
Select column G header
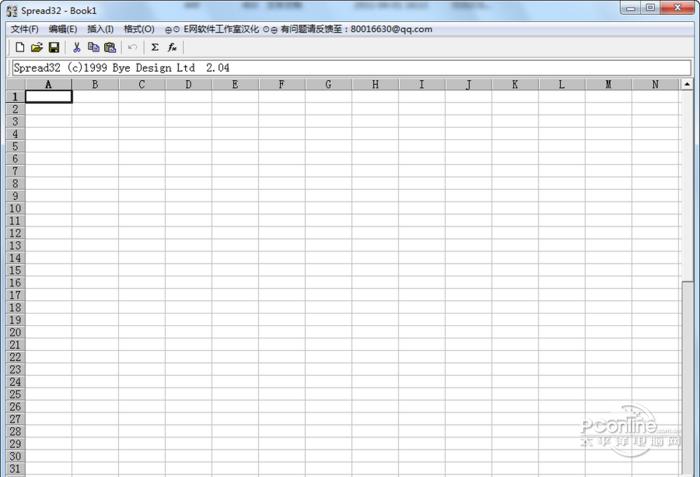click(328, 84)
